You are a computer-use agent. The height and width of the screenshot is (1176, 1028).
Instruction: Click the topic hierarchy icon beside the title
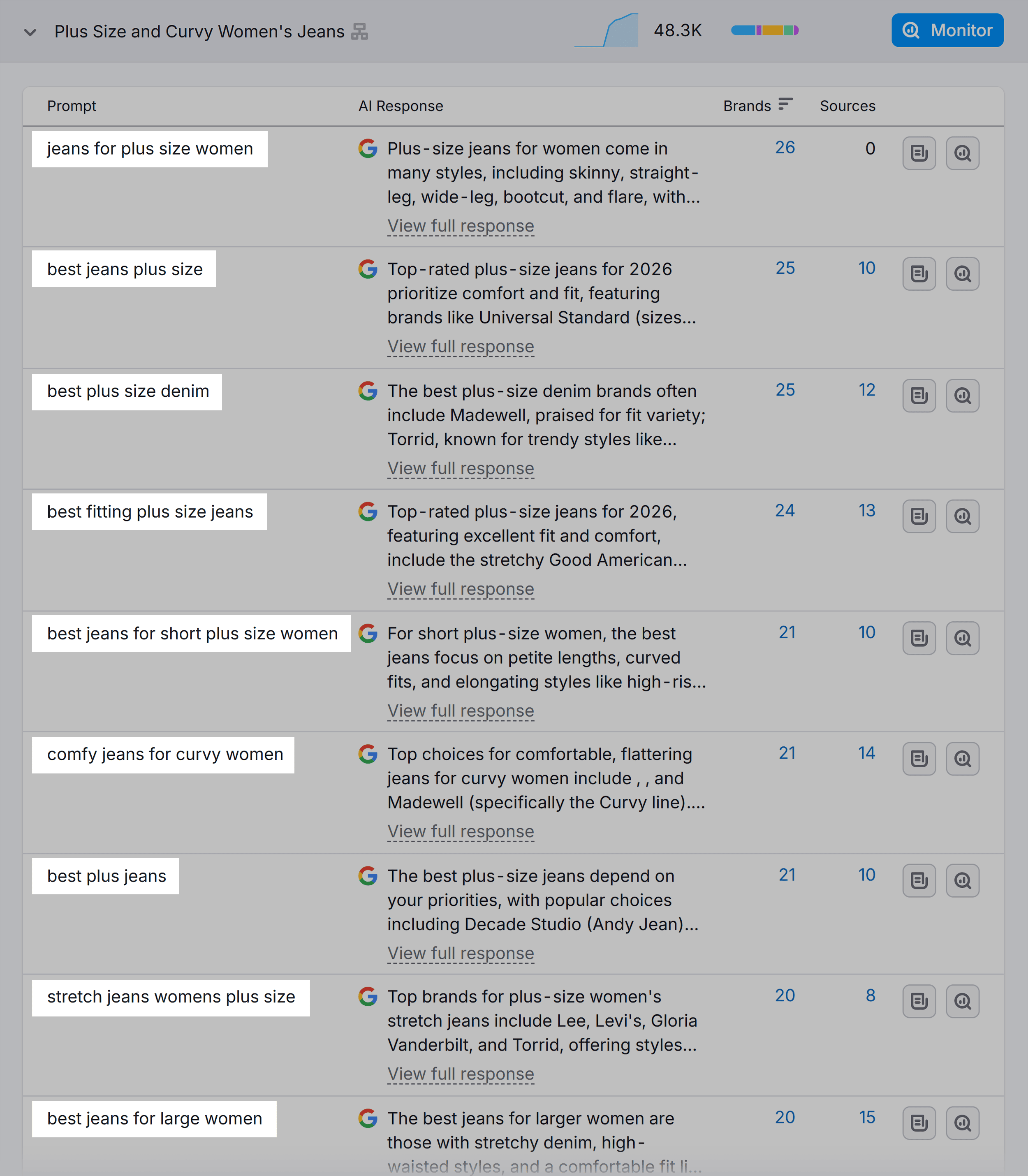point(360,32)
